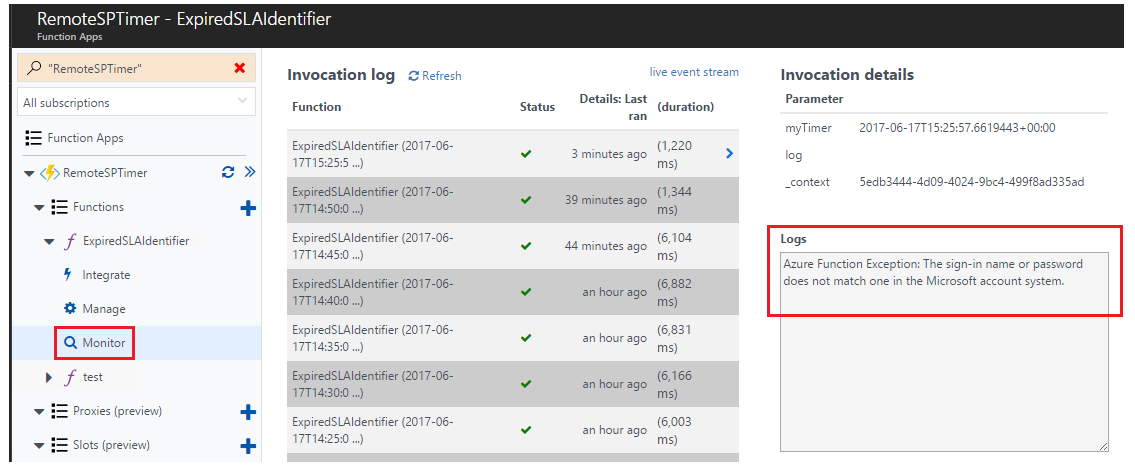Open the All subscriptions dropdown
Image resolution: width=1135 pixels, height=472 pixels.
(x=136, y=102)
